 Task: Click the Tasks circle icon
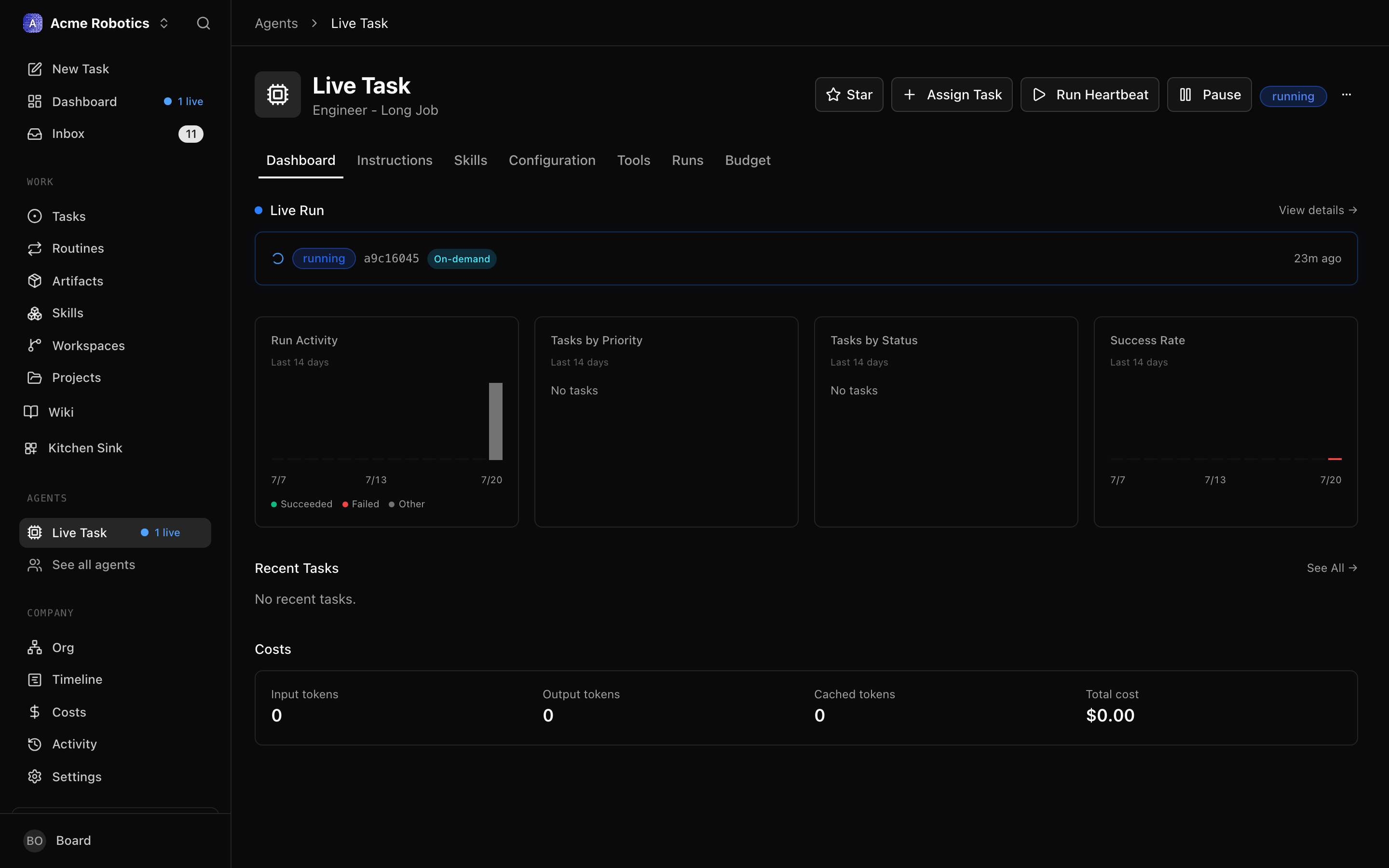(x=34, y=217)
